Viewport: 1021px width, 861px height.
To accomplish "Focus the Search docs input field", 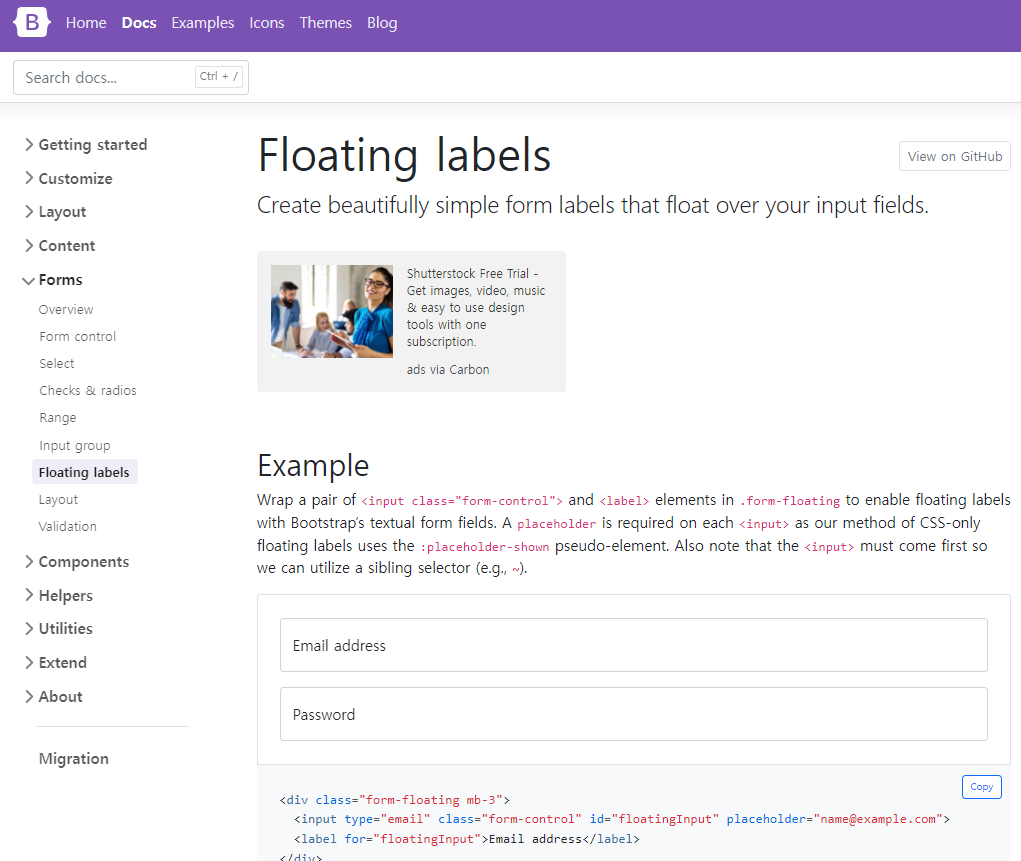I will pos(131,78).
